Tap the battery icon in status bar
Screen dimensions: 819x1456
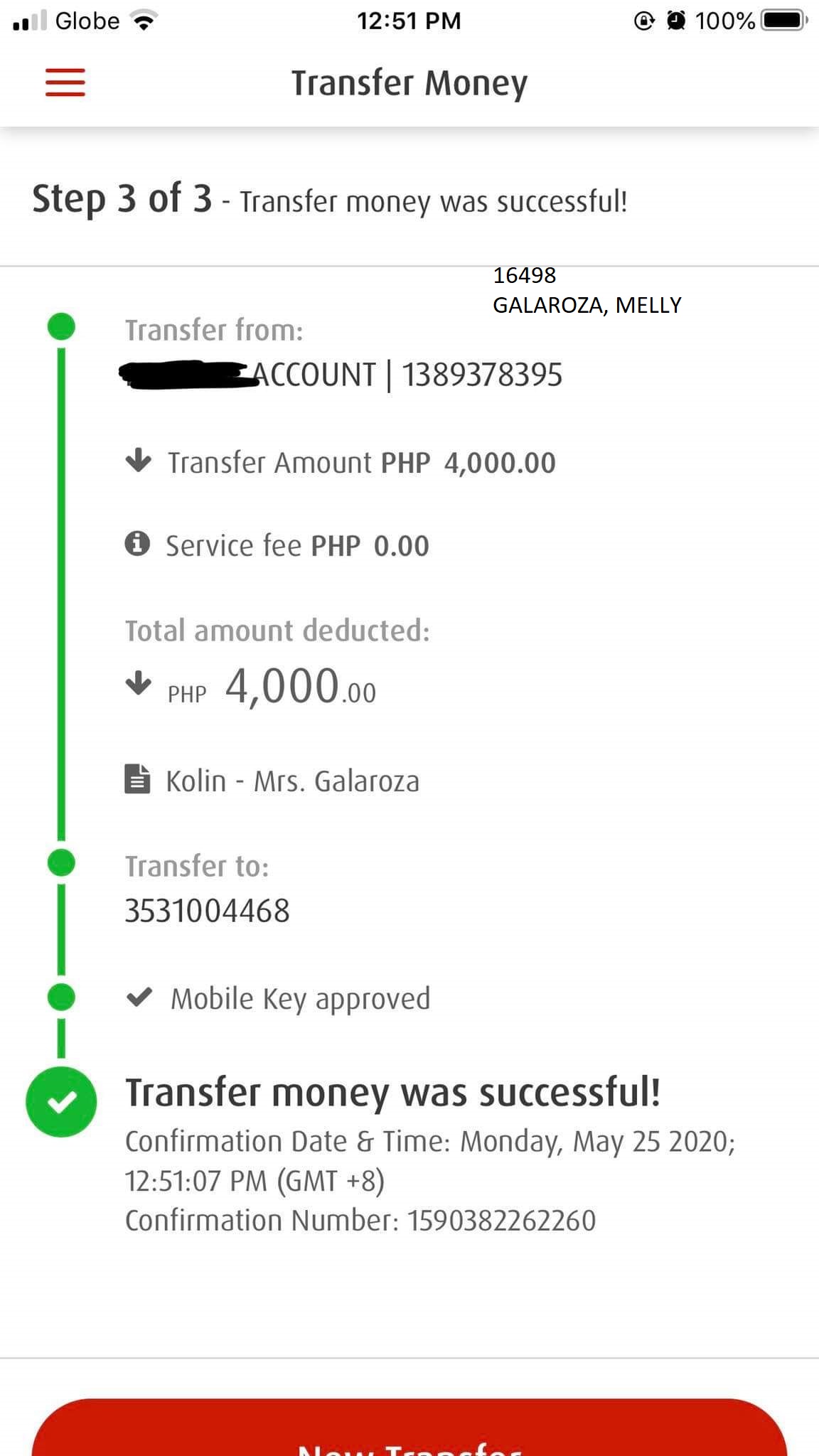[x=783, y=21]
